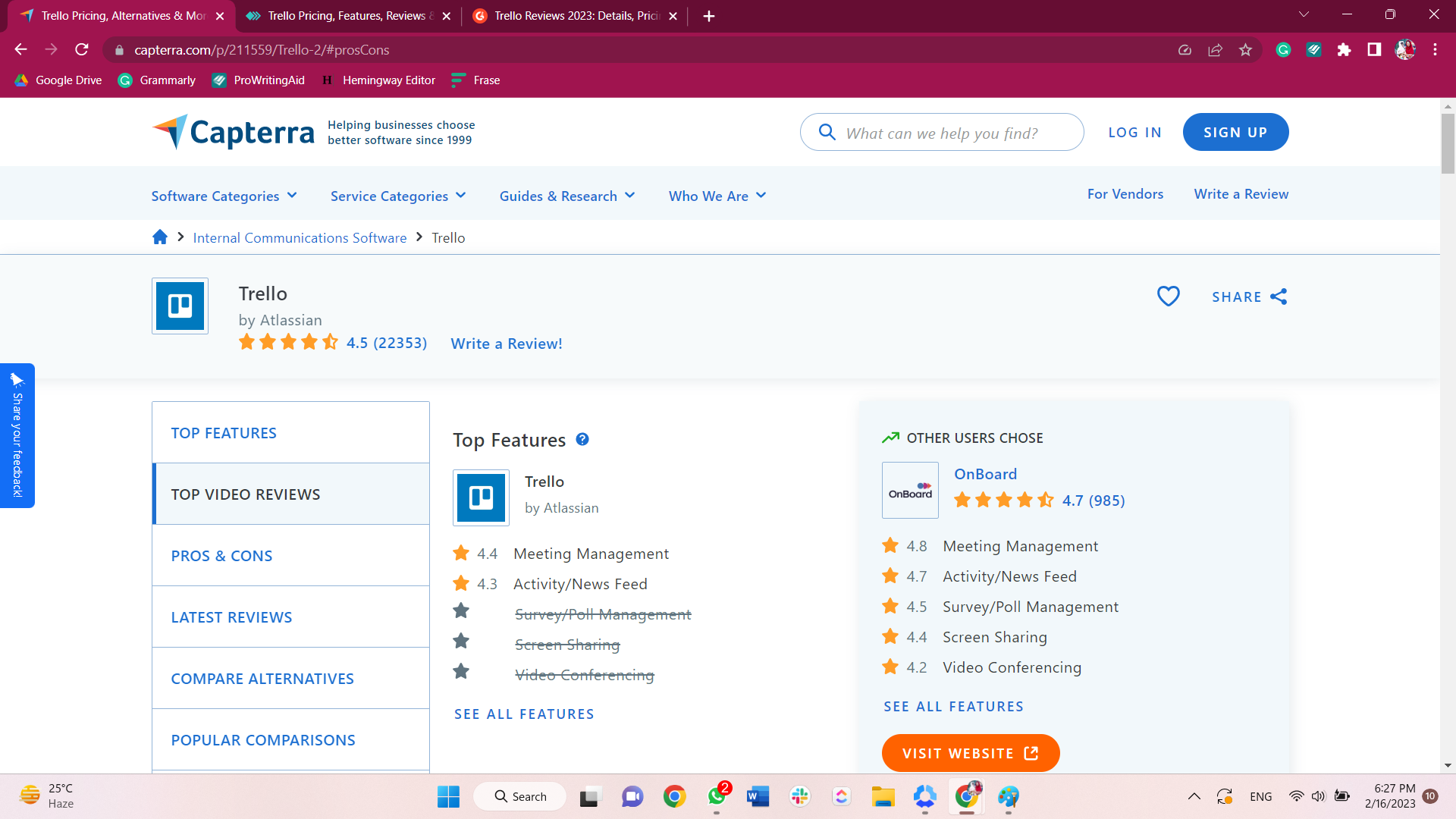
Task: Click the Write a Review! link
Action: 506,344
